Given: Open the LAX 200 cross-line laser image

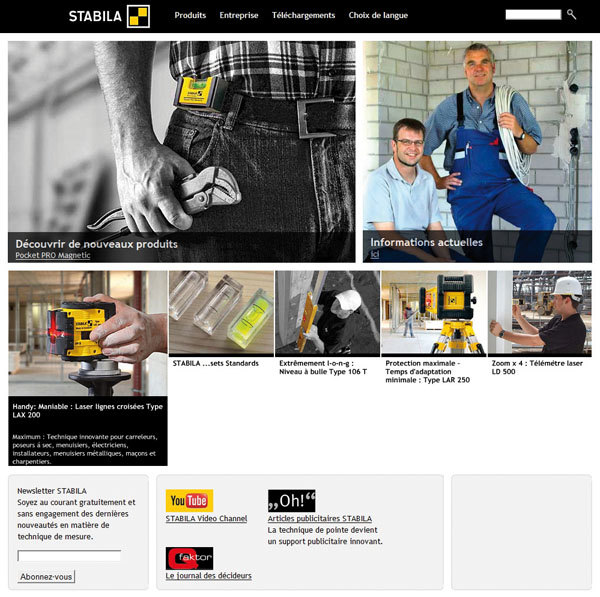Looking at the screenshot, I should pyautogui.click(x=88, y=333).
